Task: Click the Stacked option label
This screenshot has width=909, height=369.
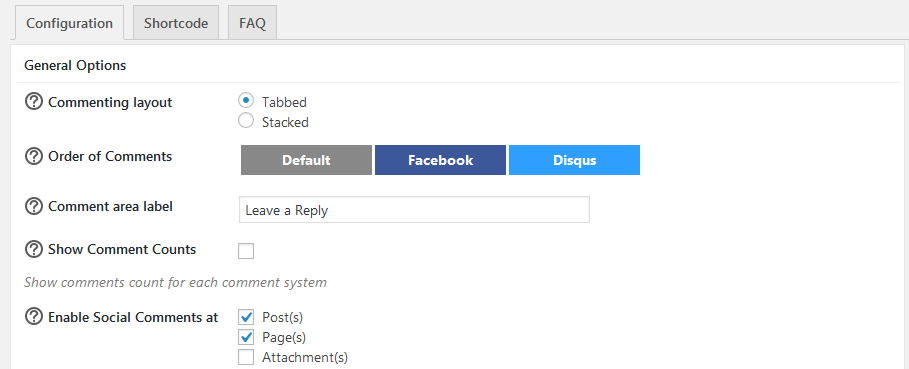Action: 285,122
